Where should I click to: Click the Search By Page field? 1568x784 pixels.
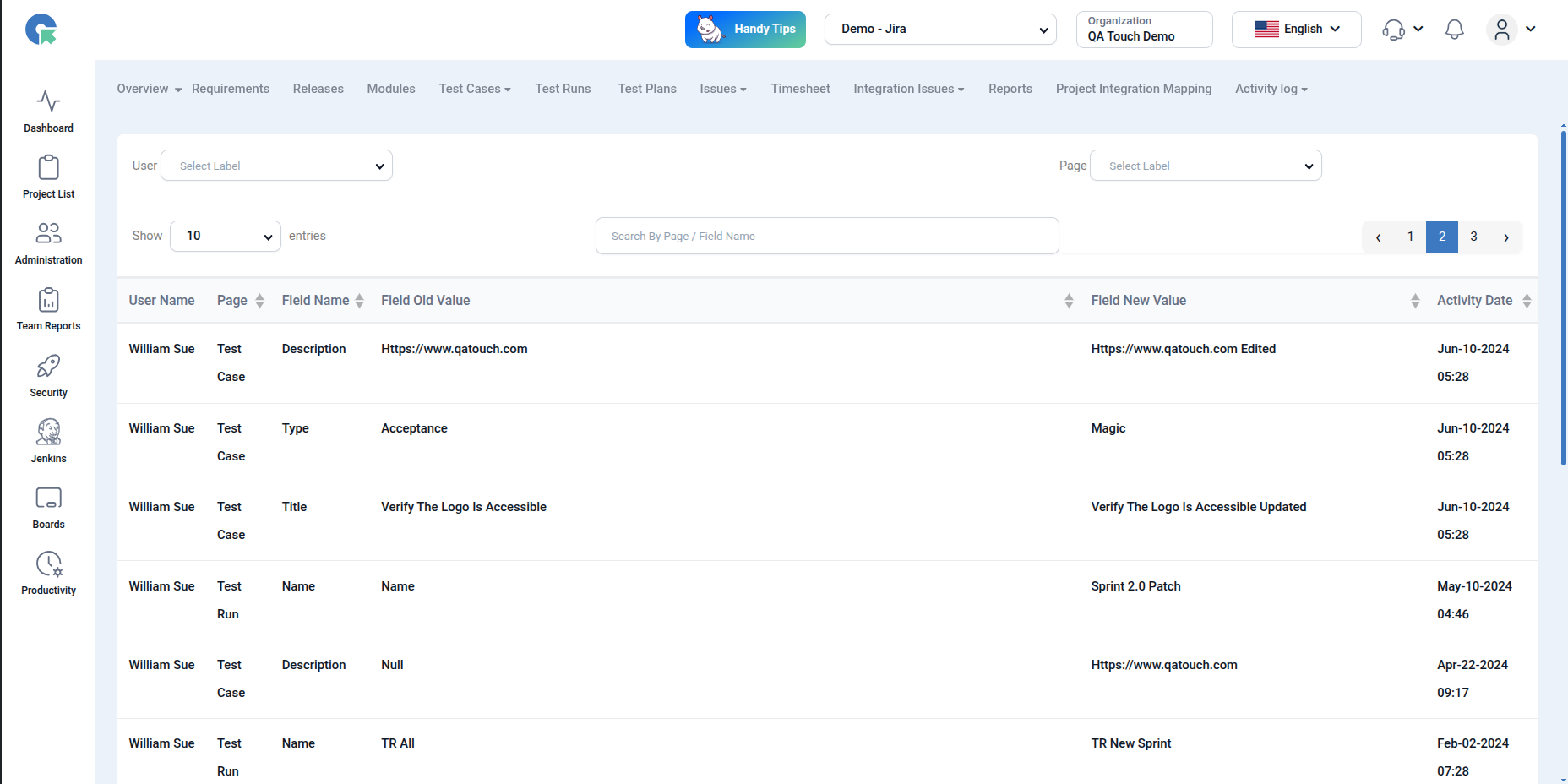826,237
